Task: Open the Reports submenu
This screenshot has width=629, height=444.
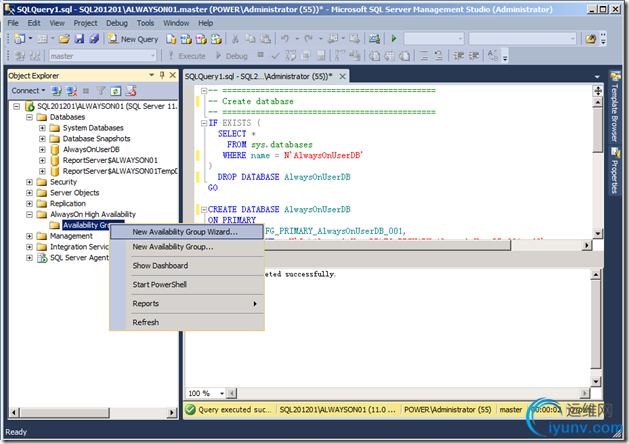Action: 187,304
